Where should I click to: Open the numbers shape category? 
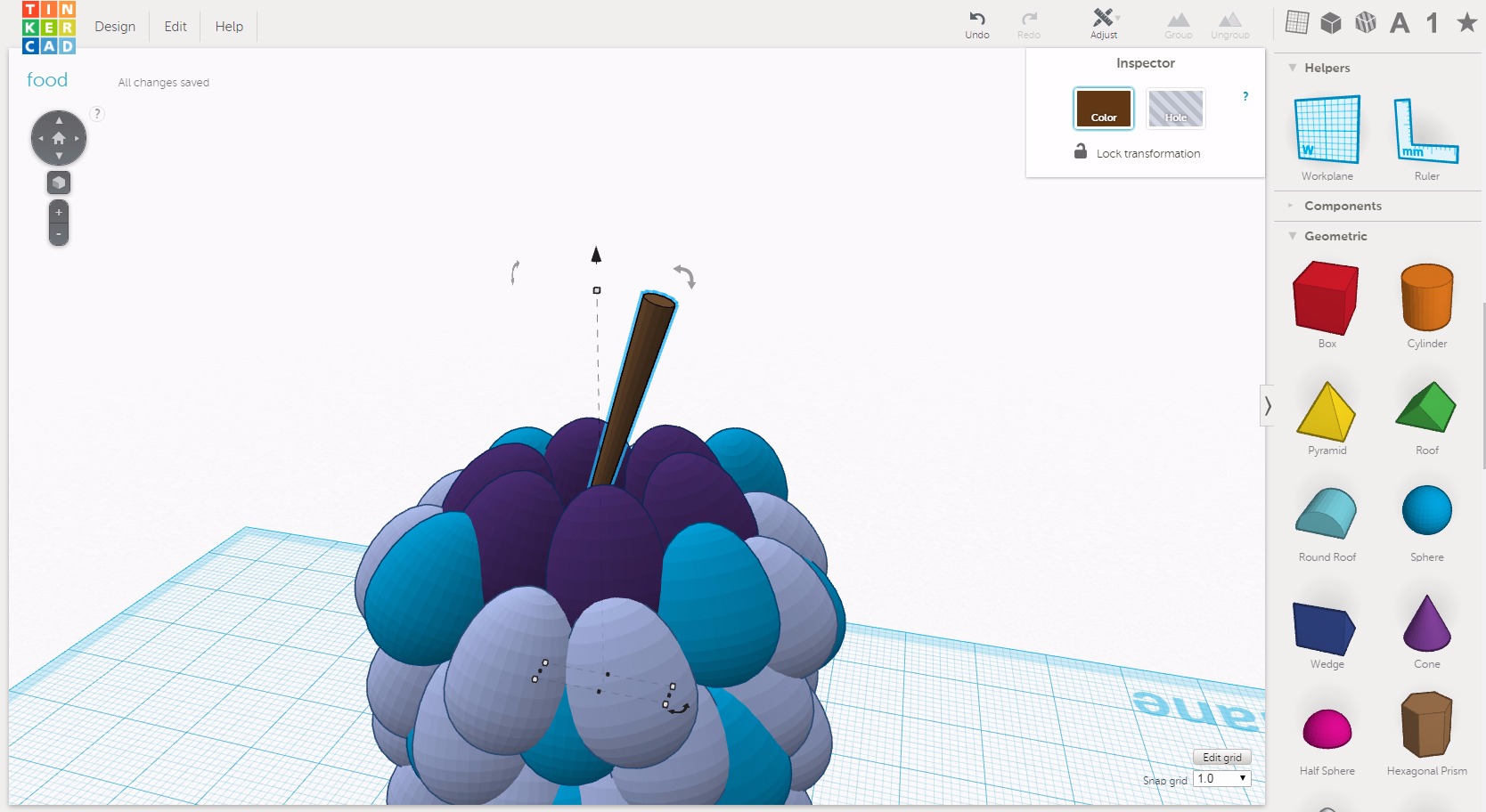click(1433, 22)
